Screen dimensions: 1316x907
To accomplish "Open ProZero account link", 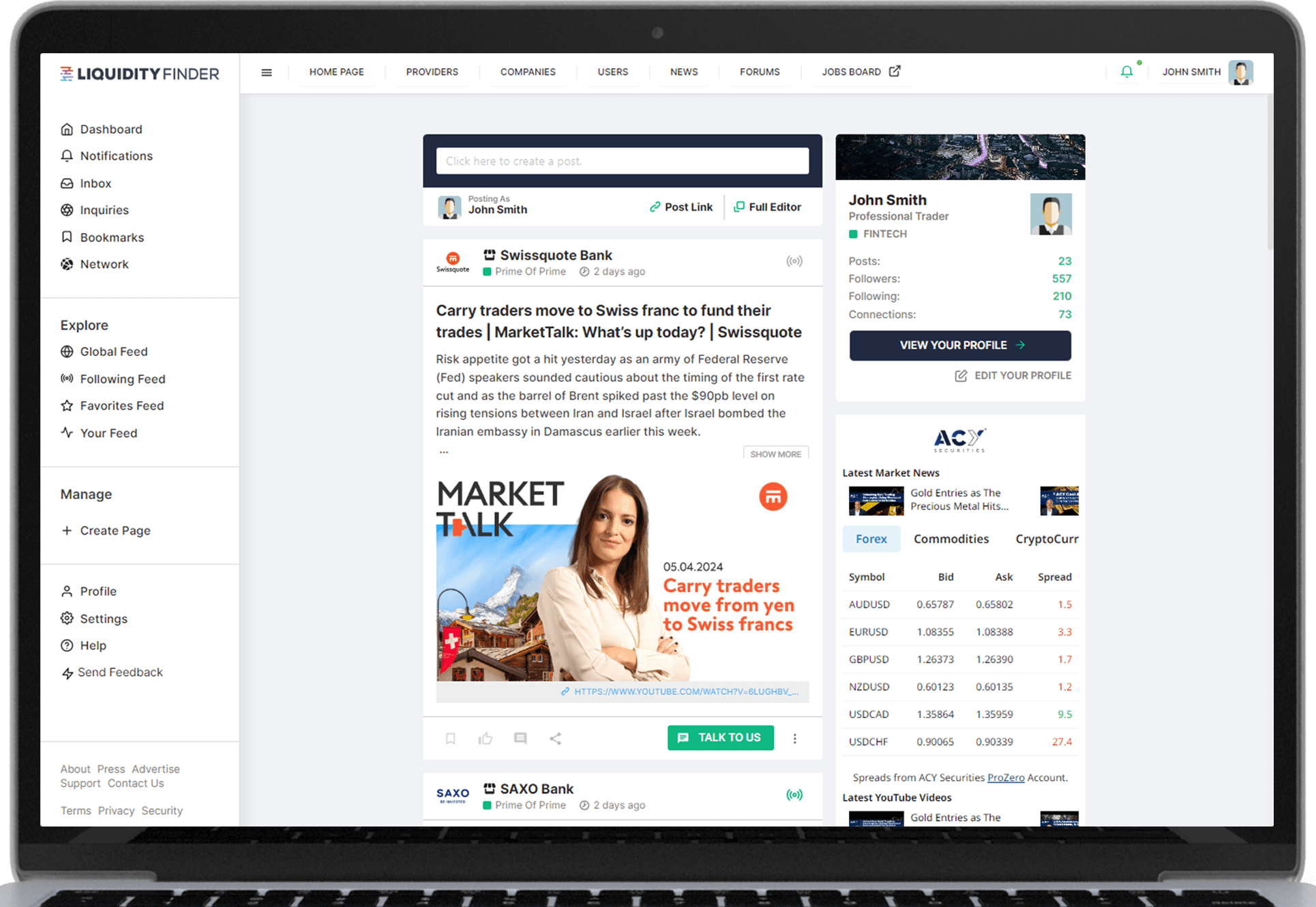I will click(x=1006, y=777).
